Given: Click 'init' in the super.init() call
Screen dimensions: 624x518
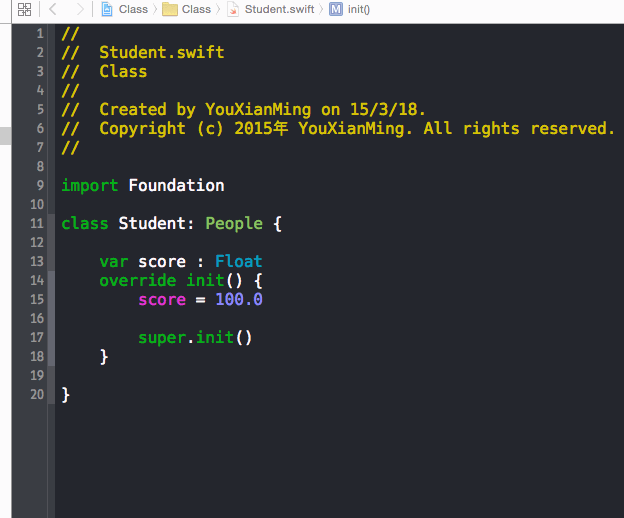Looking at the screenshot, I should [214, 337].
